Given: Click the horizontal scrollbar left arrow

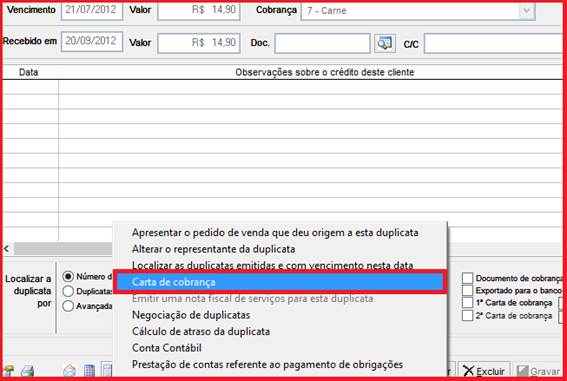Looking at the screenshot, I should (7, 249).
